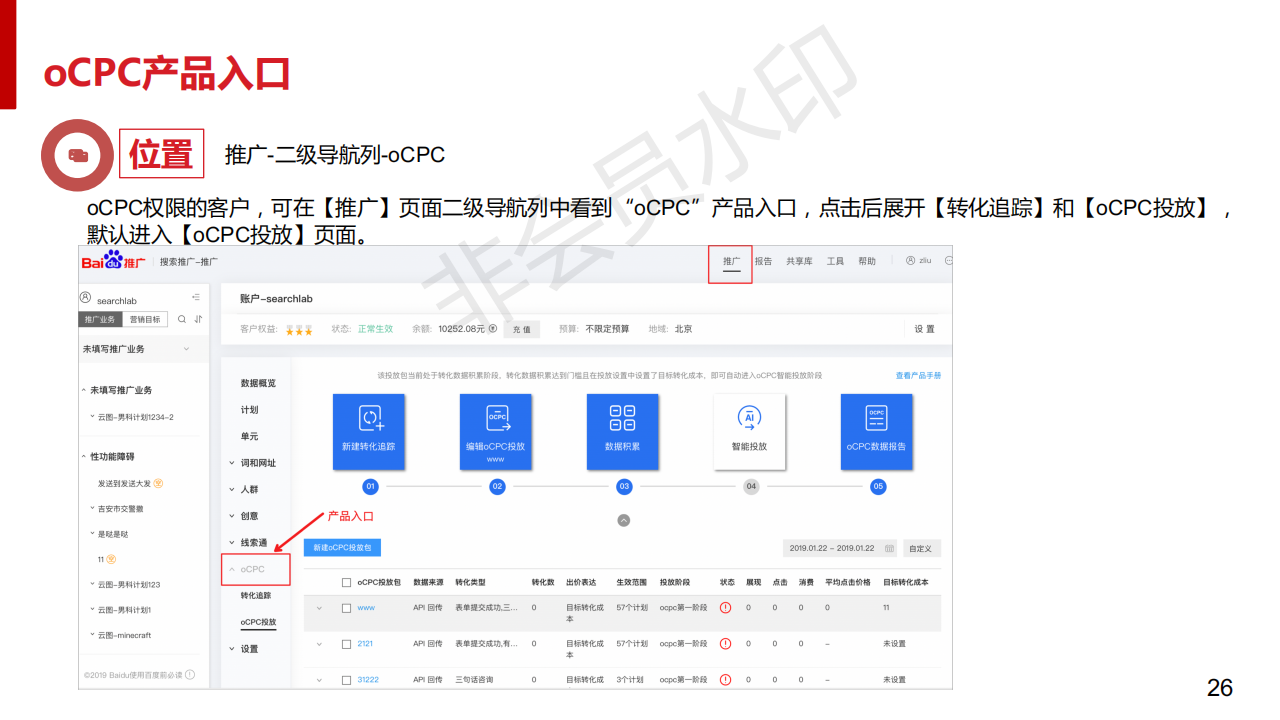
Task: Switch to the 推广 top navigation tab
Action: [x=731, y=261]
